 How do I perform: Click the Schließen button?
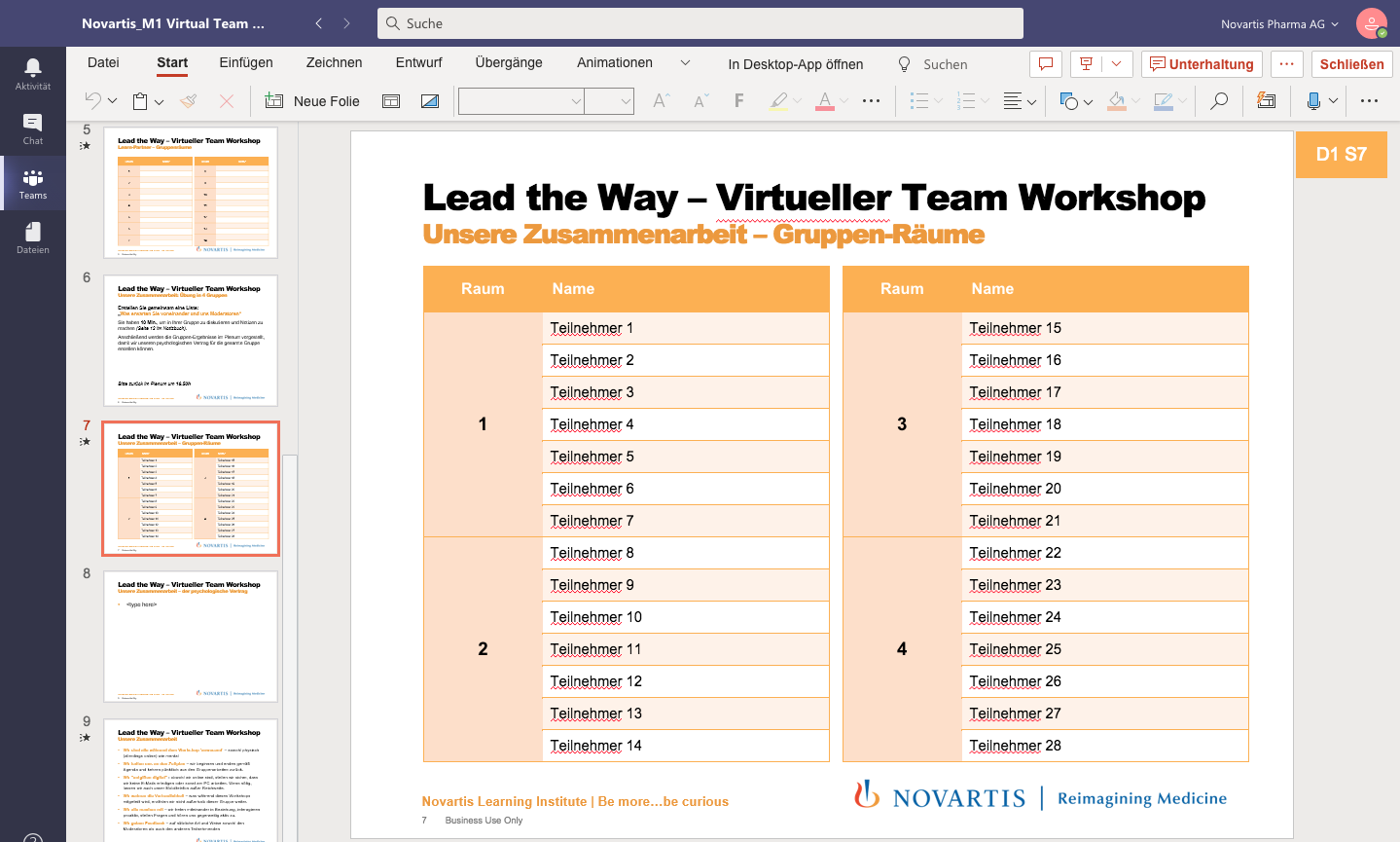pyautogui.click(x=1351, y=64)
